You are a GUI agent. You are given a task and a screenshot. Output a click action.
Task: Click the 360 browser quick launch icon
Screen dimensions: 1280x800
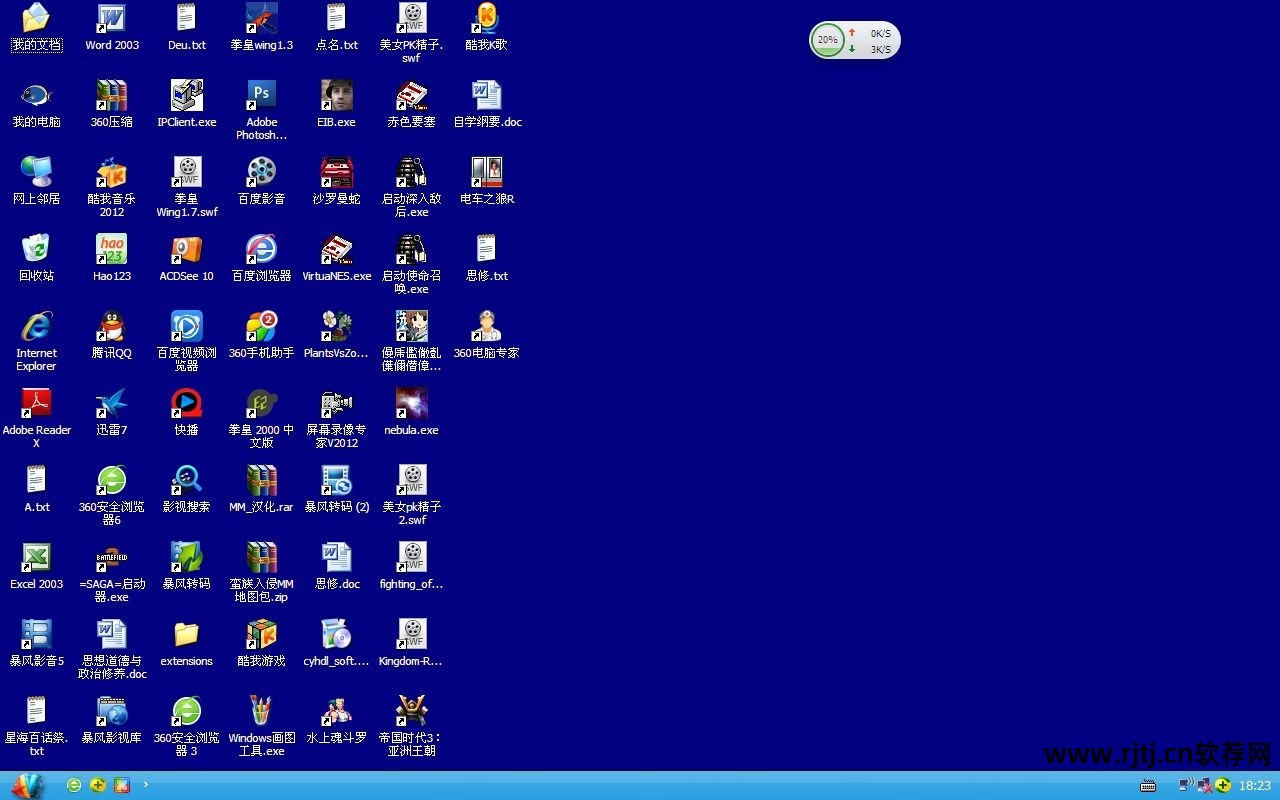point(74,785)
